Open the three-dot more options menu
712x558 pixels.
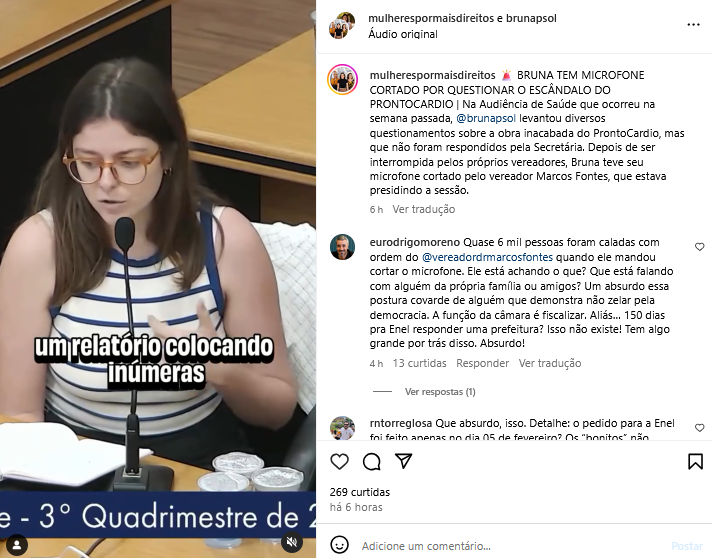[693, 25]
